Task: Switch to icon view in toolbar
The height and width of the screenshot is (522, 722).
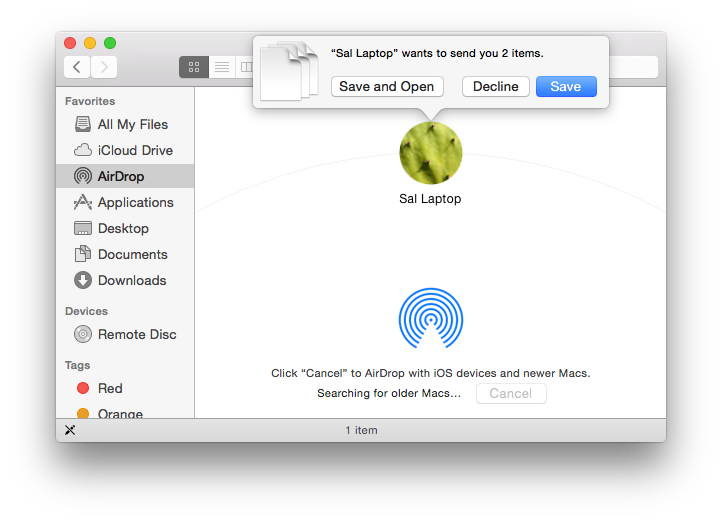Action: 194,67
